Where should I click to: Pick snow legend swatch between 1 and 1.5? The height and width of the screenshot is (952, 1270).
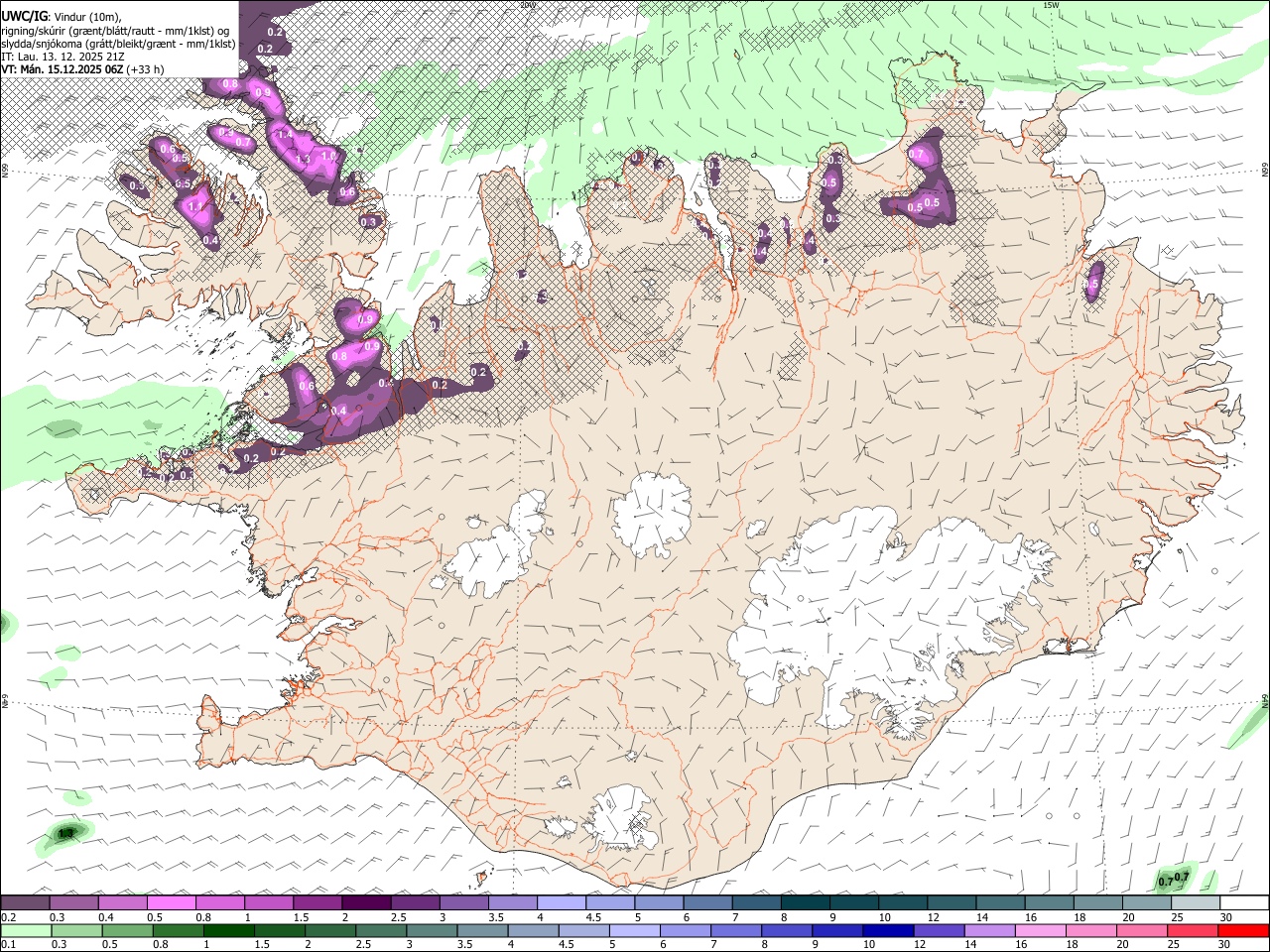pyautogui.click(x=269, y=902)
